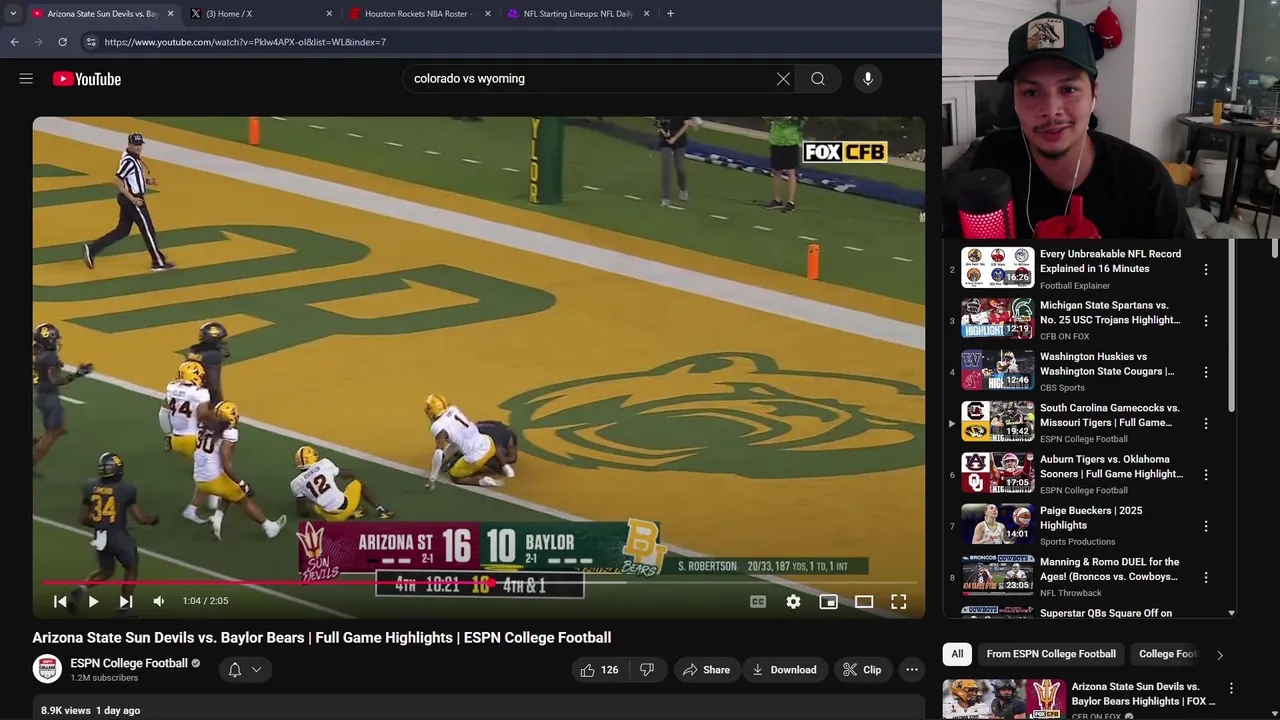Play Auburn Tigers vs Oklahoma highlights
1280x720 pixels.
[998, 473]
